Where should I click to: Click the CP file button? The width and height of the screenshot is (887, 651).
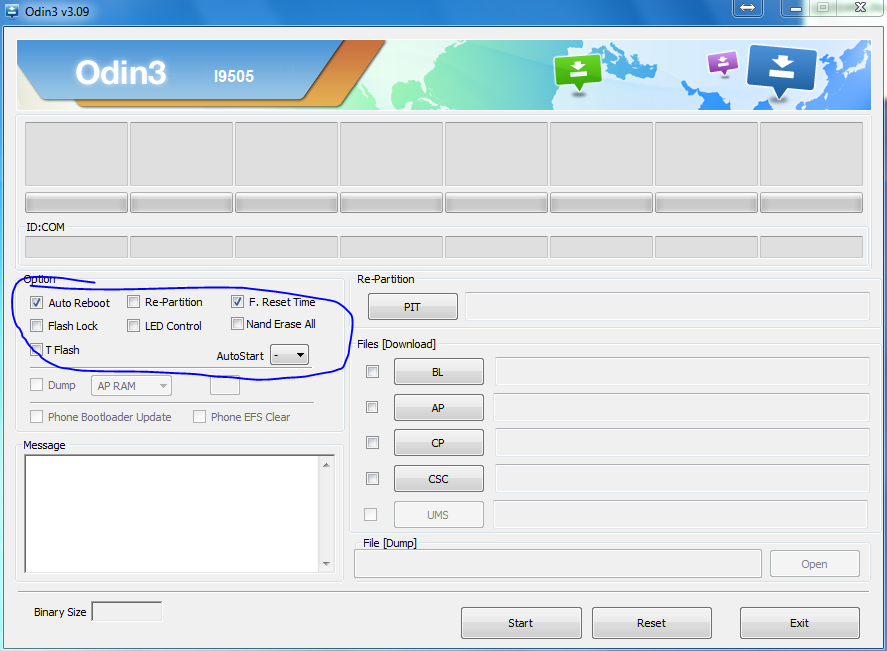(438, 442)
